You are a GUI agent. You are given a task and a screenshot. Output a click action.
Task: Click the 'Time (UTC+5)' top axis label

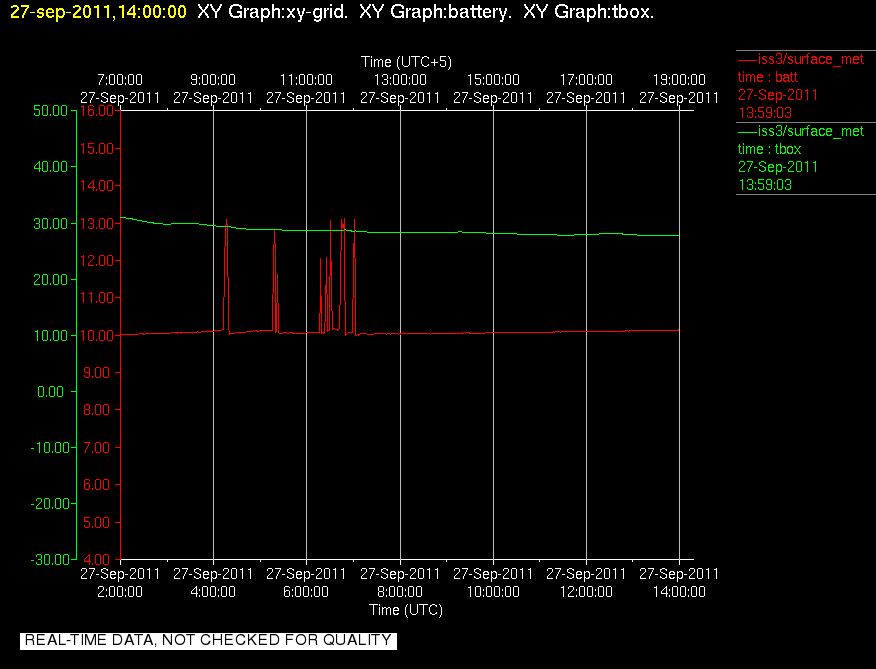[x=406, y=62]
